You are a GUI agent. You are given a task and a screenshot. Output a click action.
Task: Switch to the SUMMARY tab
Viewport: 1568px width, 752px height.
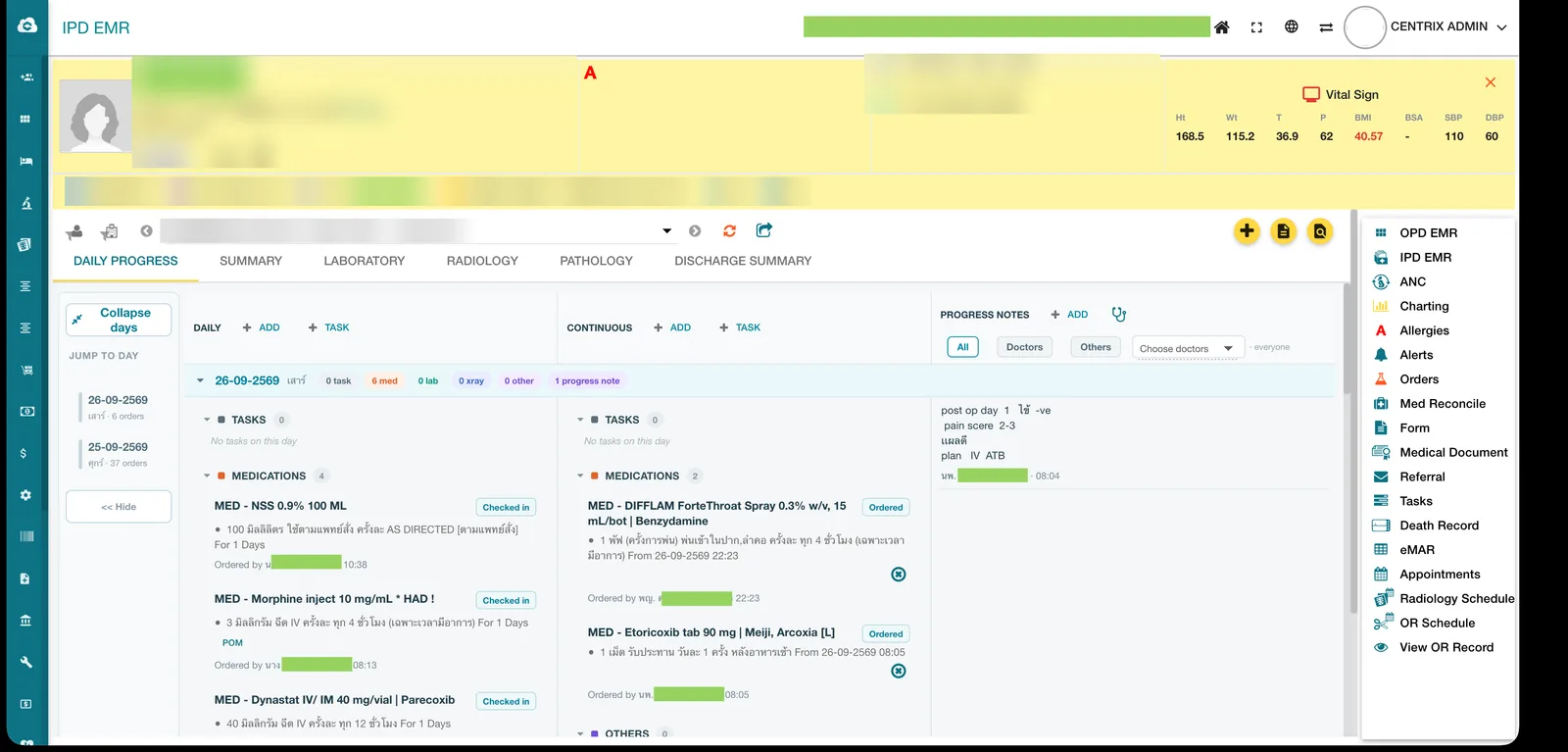(x=251, y=261)
